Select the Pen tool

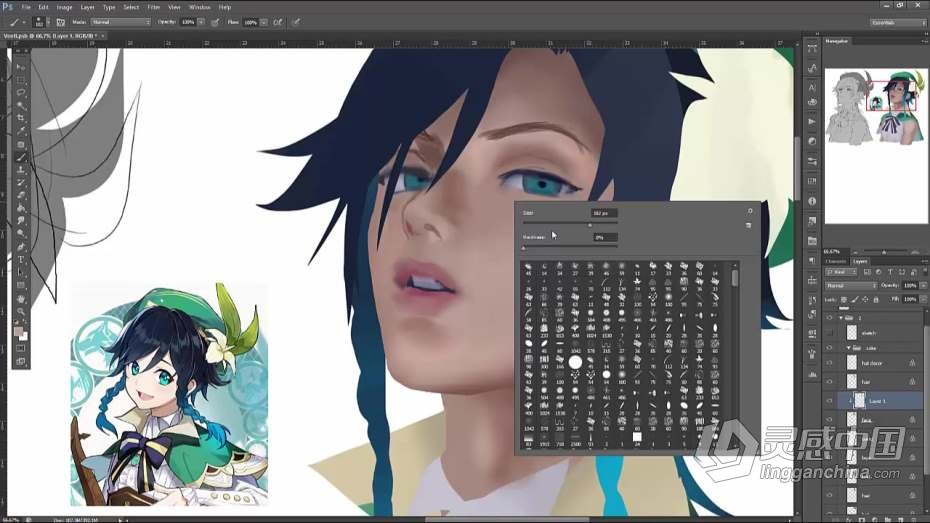21,247
